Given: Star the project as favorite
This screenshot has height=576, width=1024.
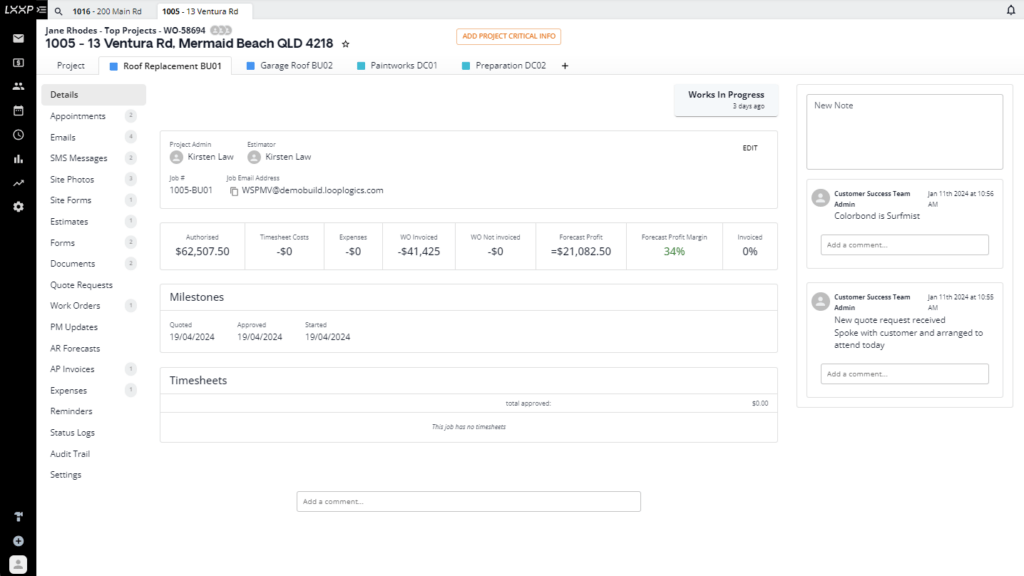Looking at the screenshot, I should pyautogui.click(x=346, y=45).
